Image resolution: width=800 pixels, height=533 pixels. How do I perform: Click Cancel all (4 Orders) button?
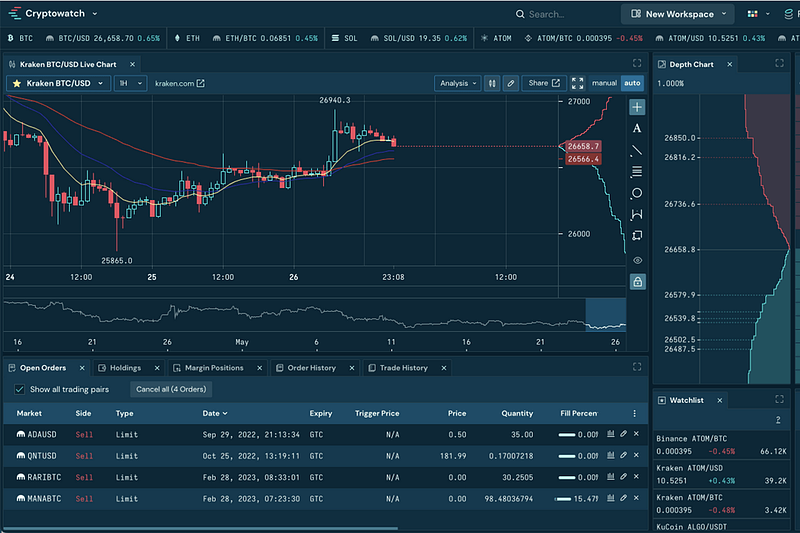tap(169, 389)
